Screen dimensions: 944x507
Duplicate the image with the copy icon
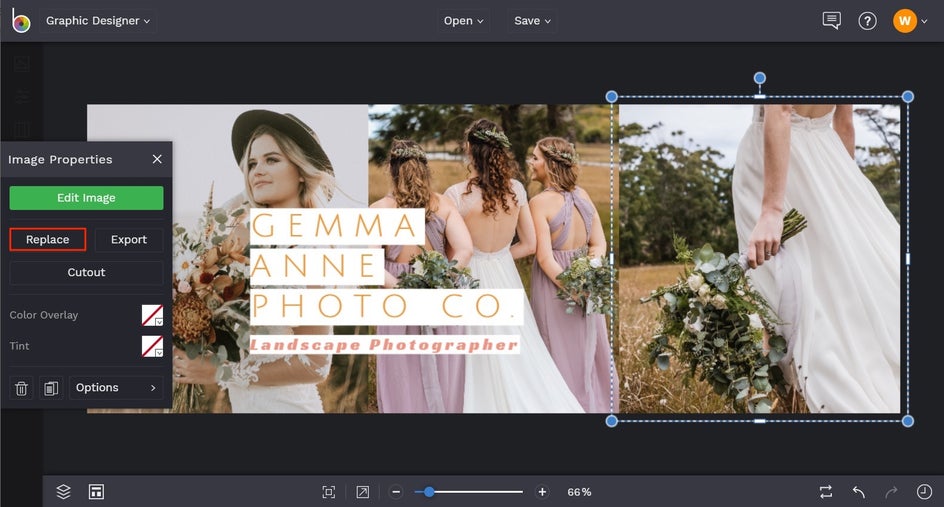(x=51, y=388)
